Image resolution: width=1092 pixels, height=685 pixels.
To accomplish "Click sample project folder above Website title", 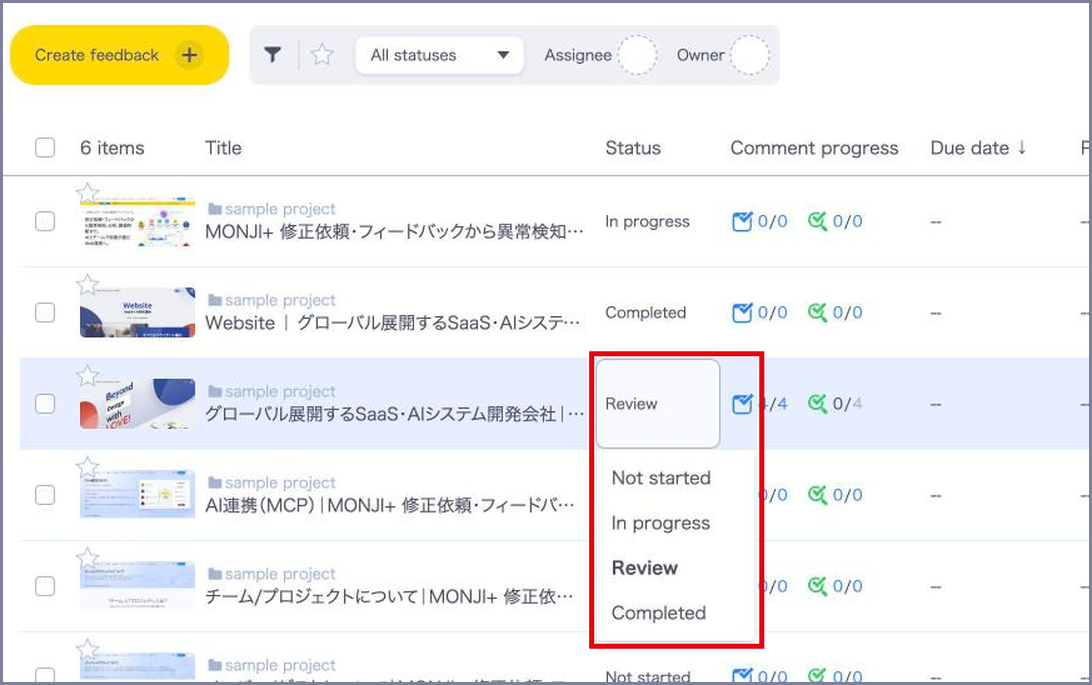I will 272,300.
